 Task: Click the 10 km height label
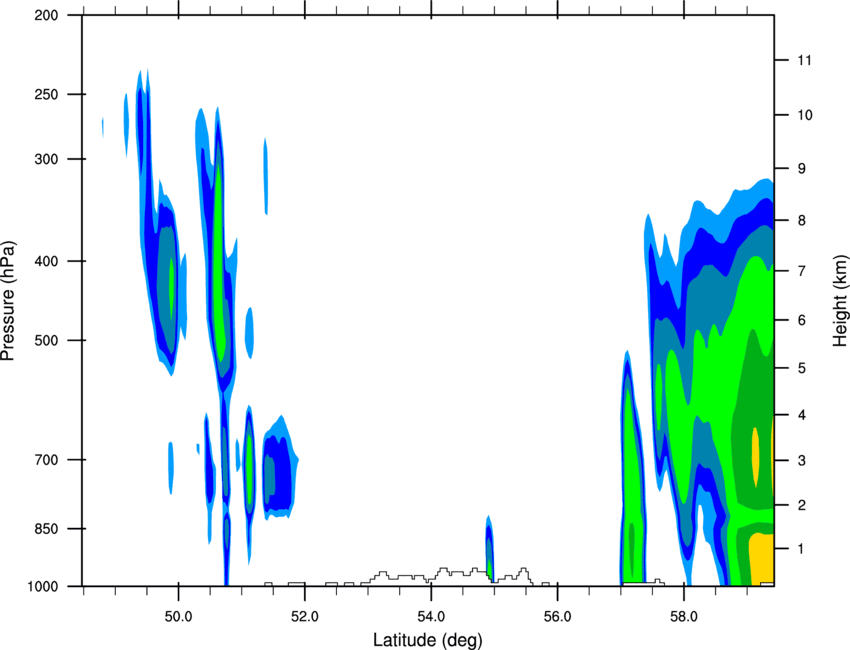coord(805,115)
